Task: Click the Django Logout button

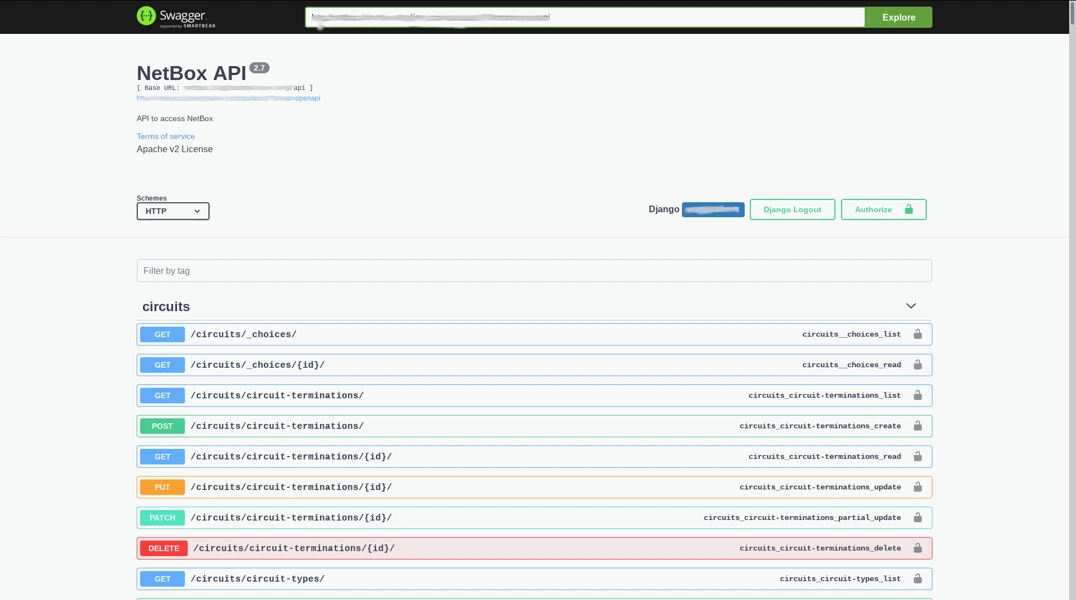Action: 792,209
